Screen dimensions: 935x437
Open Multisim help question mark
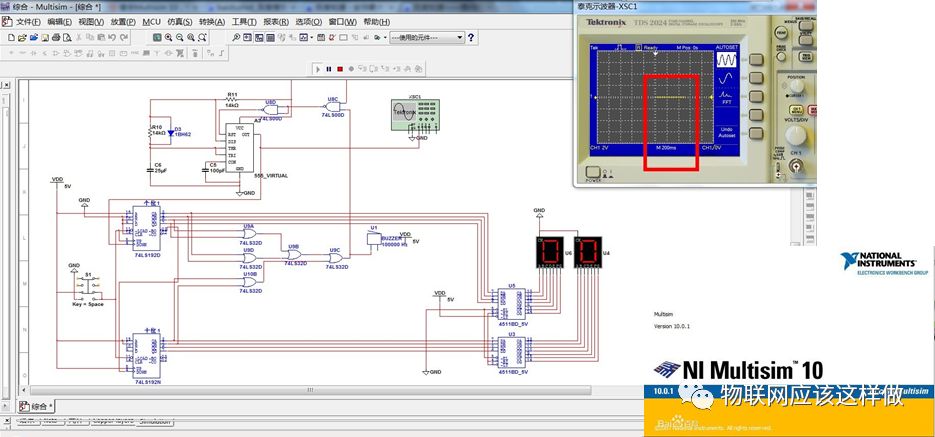[471, 37]
